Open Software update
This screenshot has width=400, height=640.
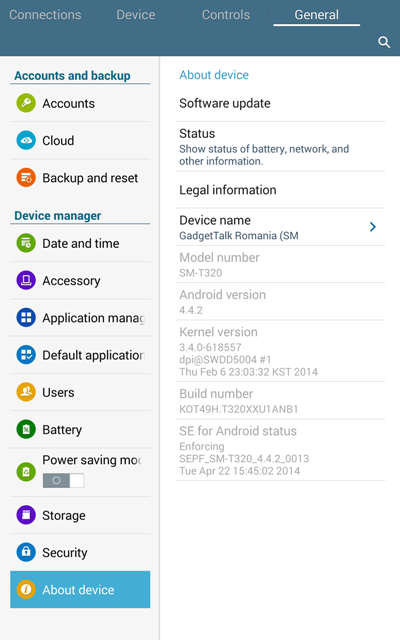tap(280, 103)
